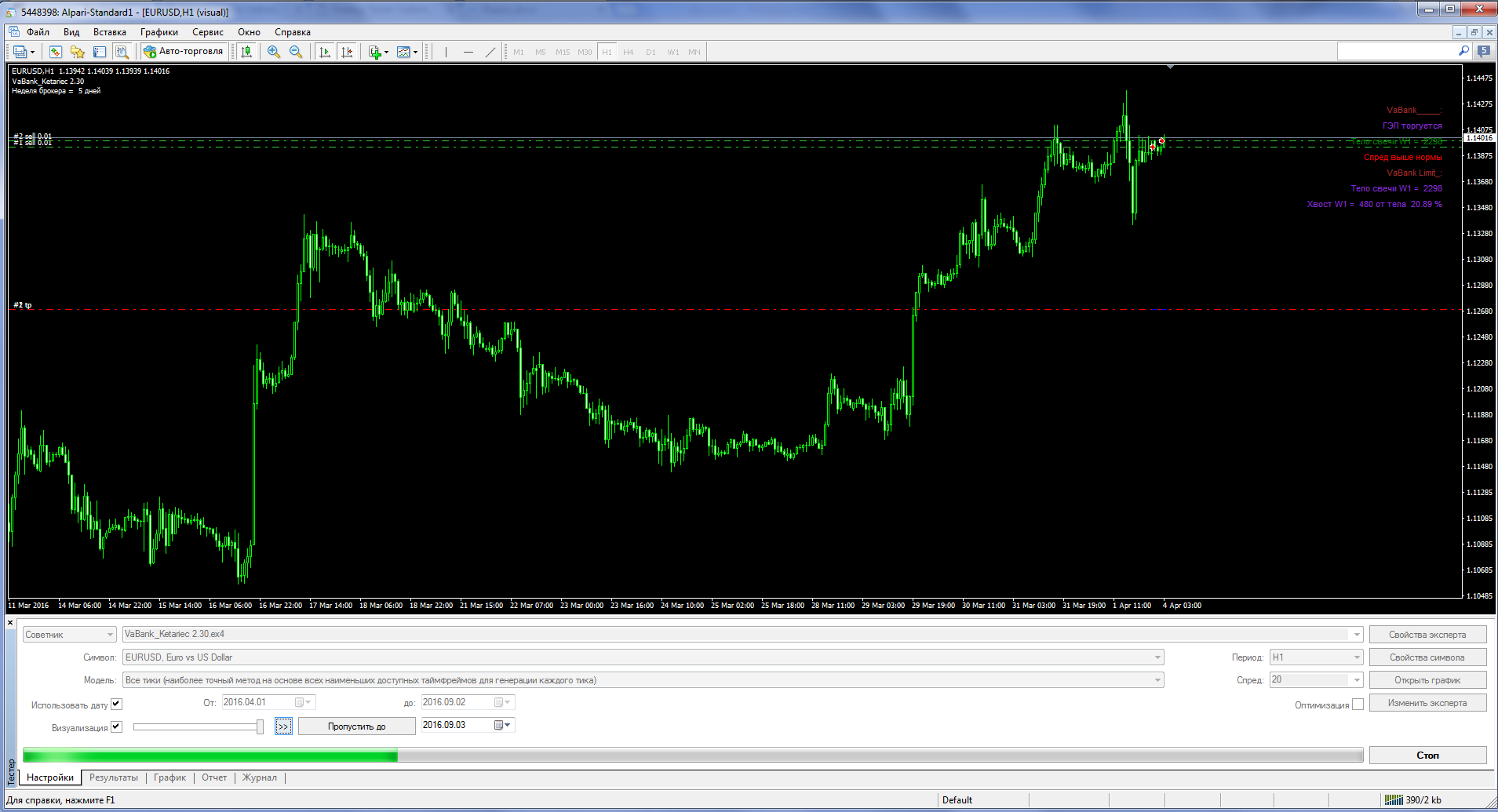
Task: Open the Окно menu
Action: pos(249,32)
